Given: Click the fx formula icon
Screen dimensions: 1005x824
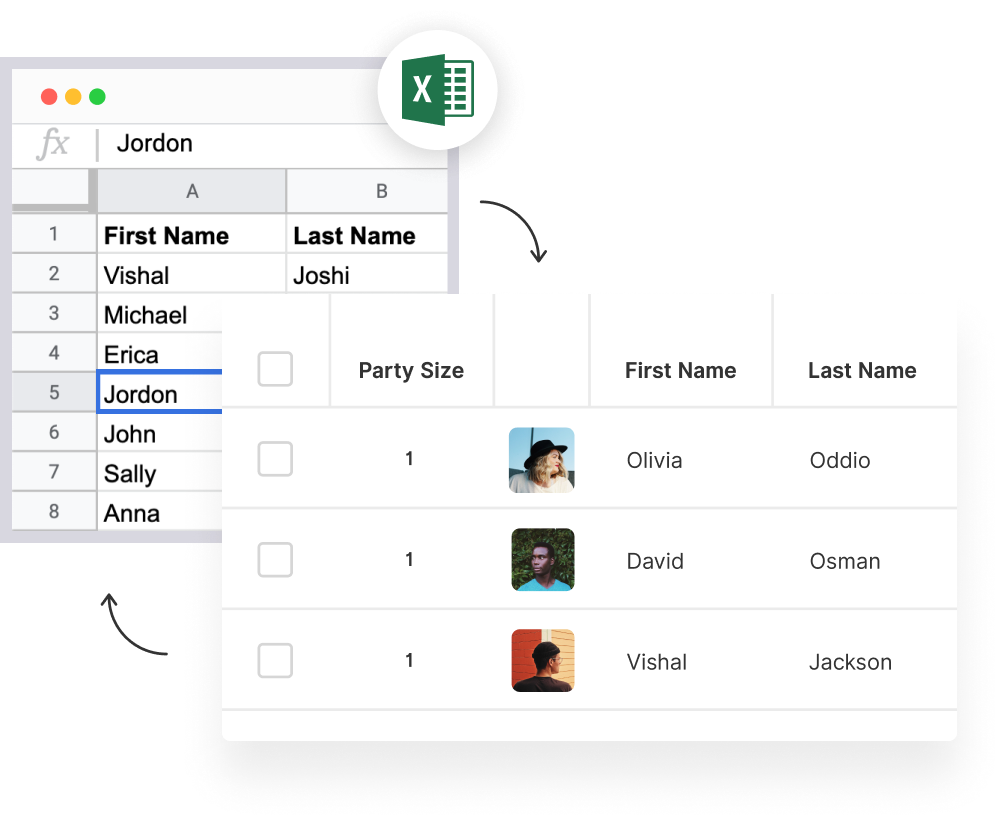Looking at the screenshot, I should point(53,143).
